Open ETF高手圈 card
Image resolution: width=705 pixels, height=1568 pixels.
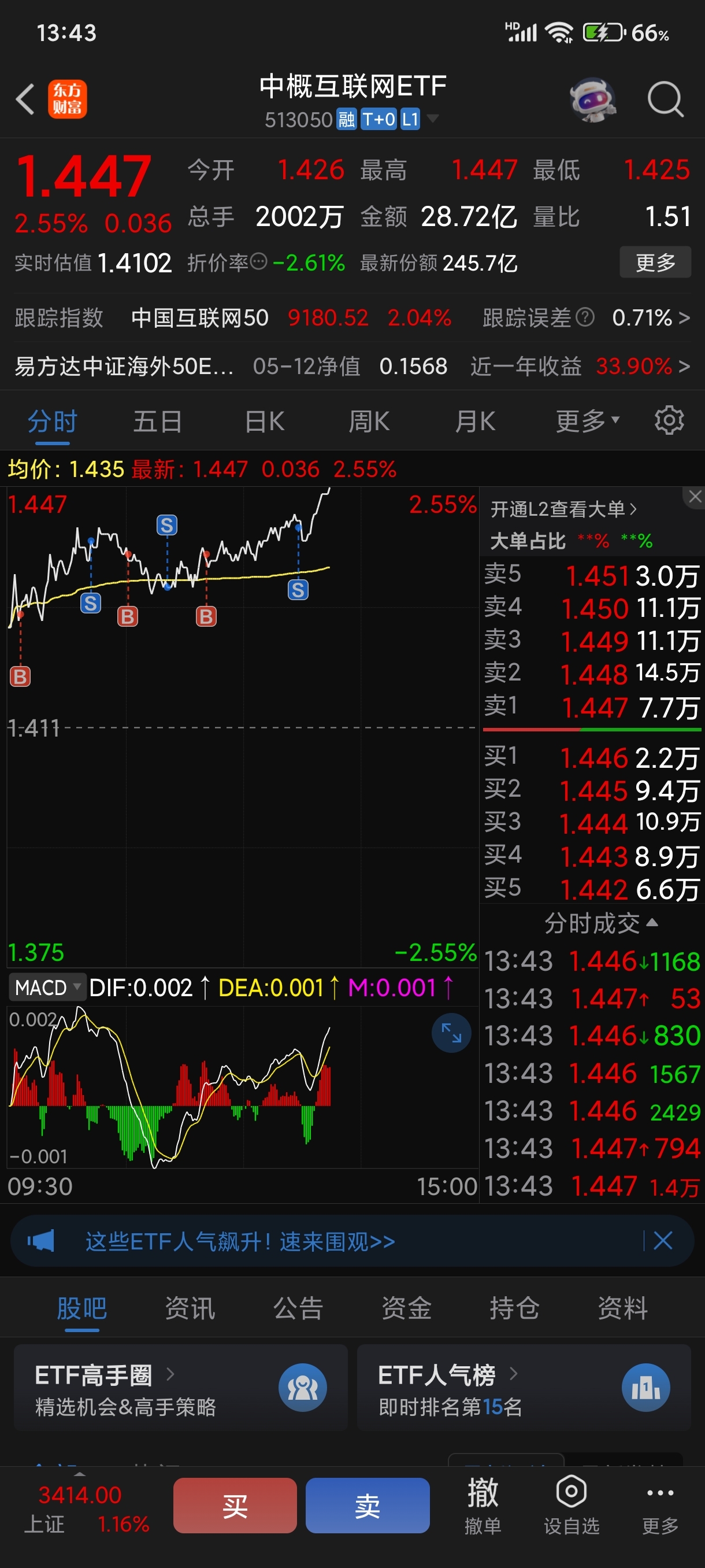tap(181, 1388)
